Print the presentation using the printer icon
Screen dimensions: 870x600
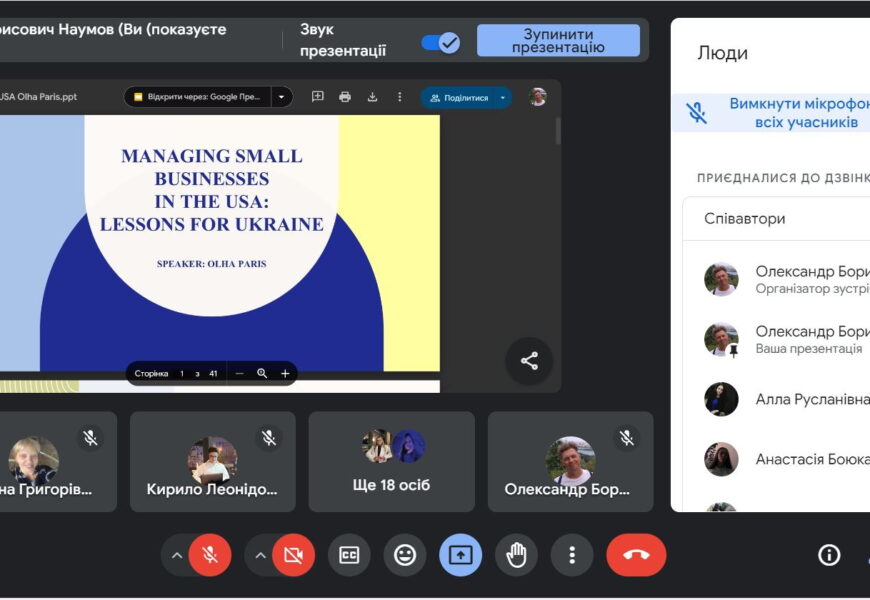pyautogui.click(x=345, y=97)
